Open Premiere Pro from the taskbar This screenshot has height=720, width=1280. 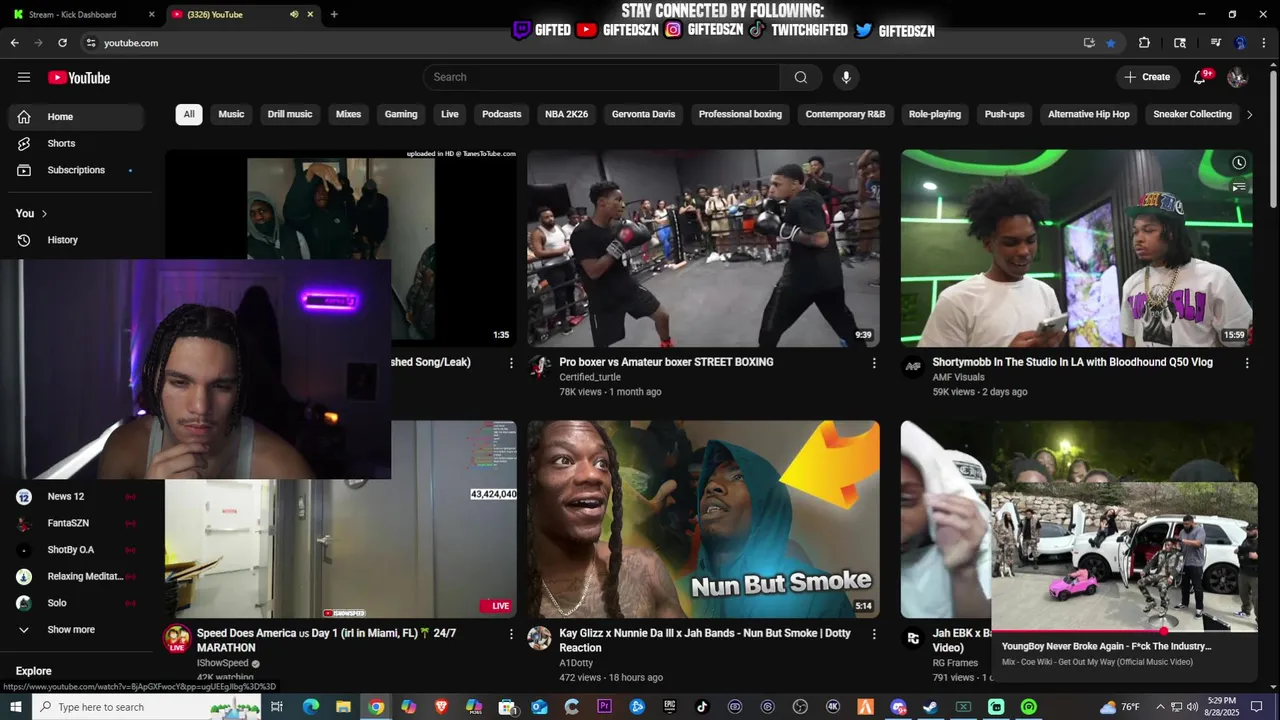click(x=605, y=707)
